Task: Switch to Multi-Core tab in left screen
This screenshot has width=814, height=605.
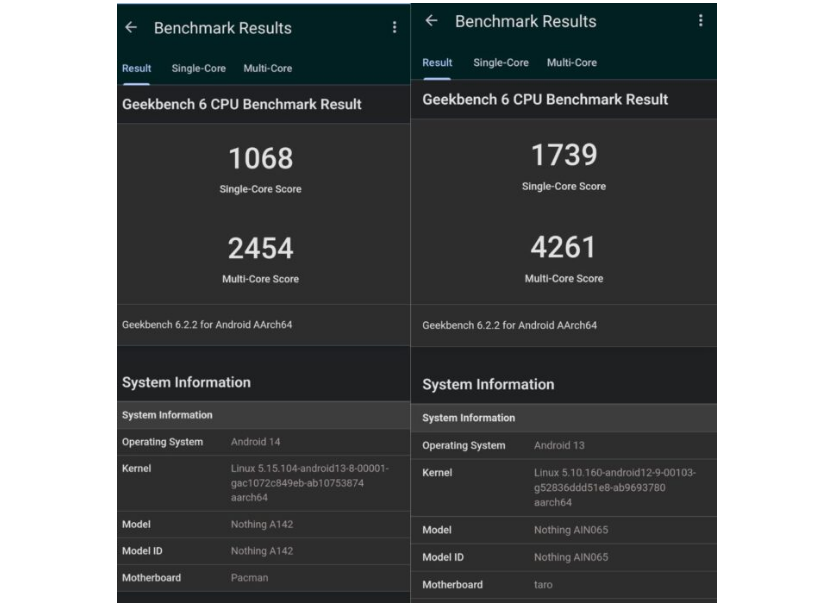Action: click(x=267, y=69)
